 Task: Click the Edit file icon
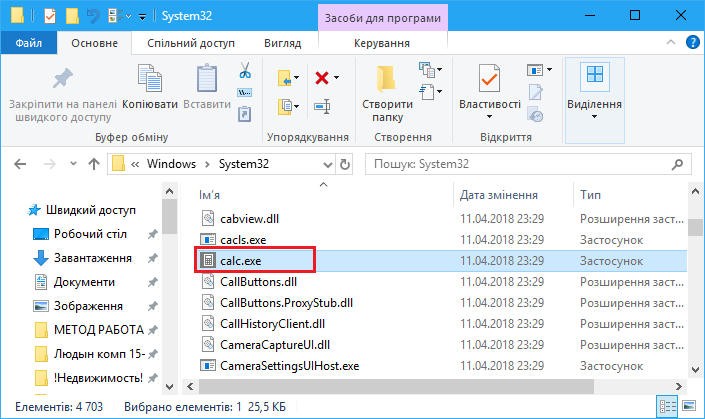click(x=535, y=92)
